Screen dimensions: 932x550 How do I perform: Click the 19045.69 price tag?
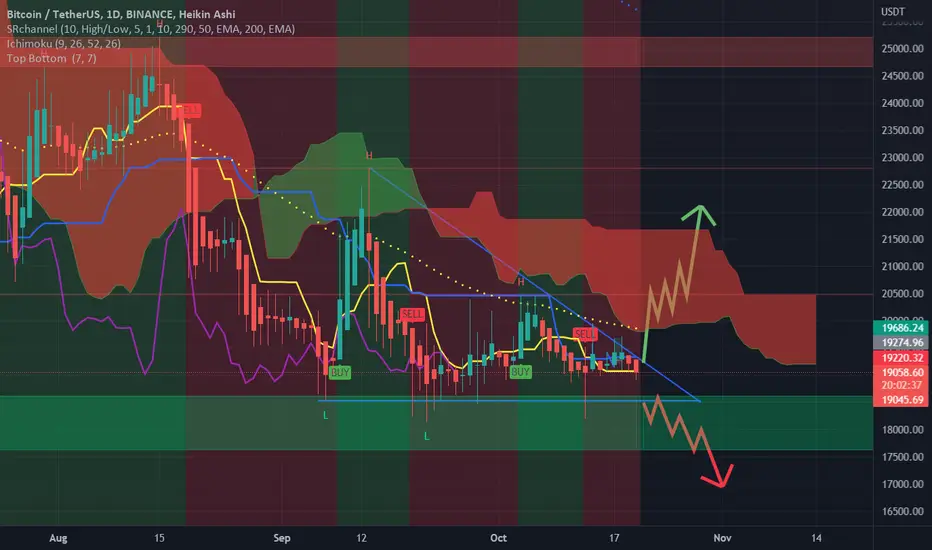(902, 400)
